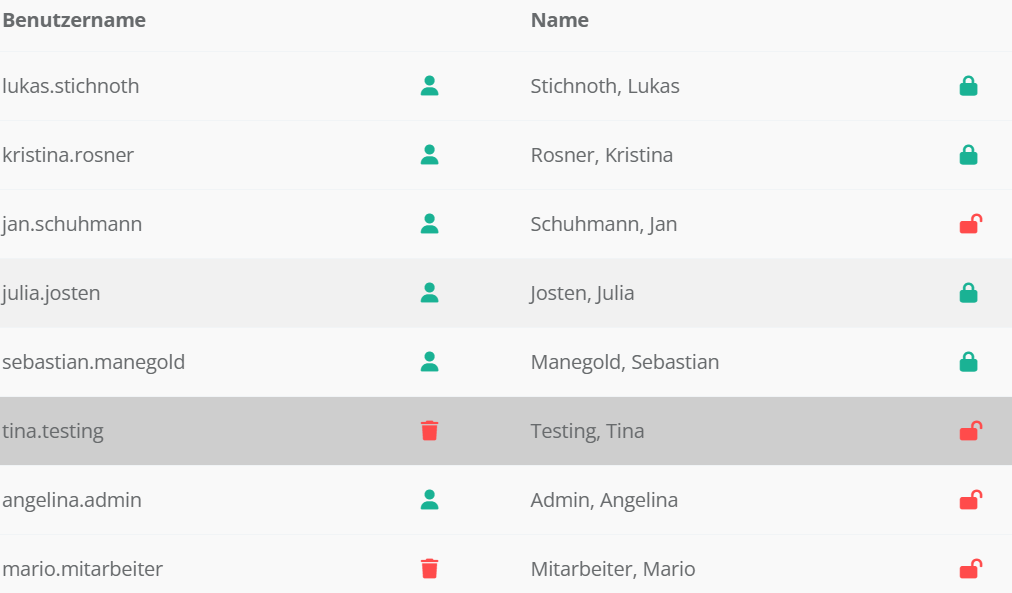The width and height of the screenshot is (1012, 593).
Task: Select the Testing, Tina name cell
Action: coord(587,431)
